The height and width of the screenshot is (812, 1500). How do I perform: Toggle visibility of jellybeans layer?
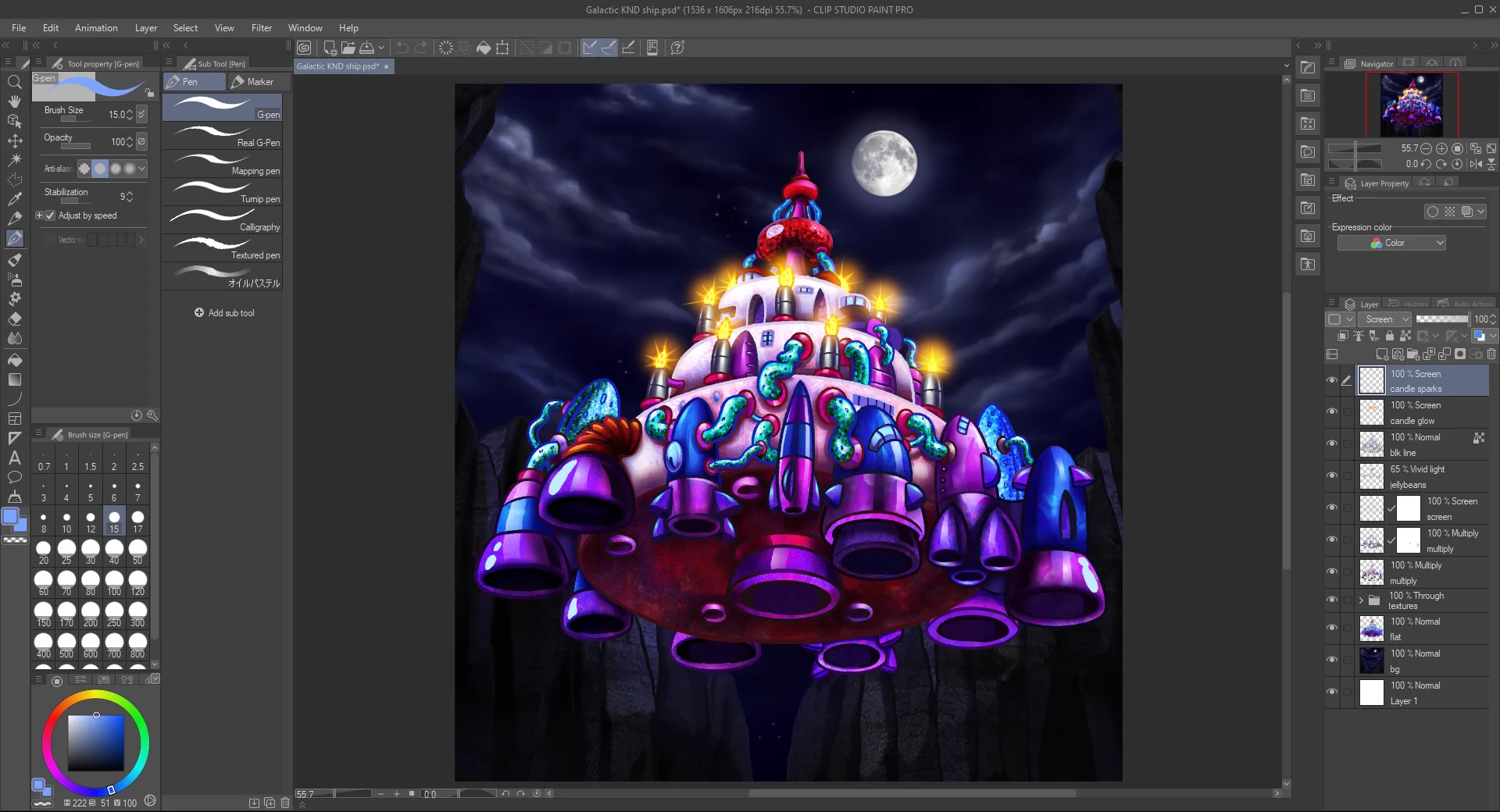coord(1332,475)
